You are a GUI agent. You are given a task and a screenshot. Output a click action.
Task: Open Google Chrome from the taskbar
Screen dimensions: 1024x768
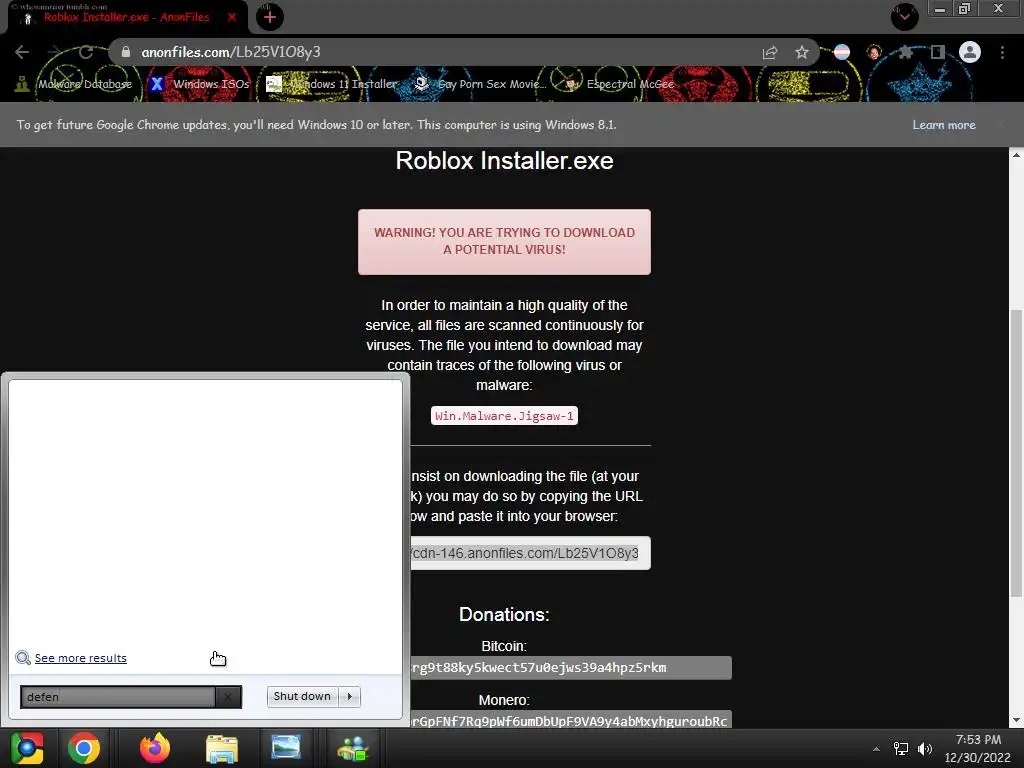tap(84, 748)
